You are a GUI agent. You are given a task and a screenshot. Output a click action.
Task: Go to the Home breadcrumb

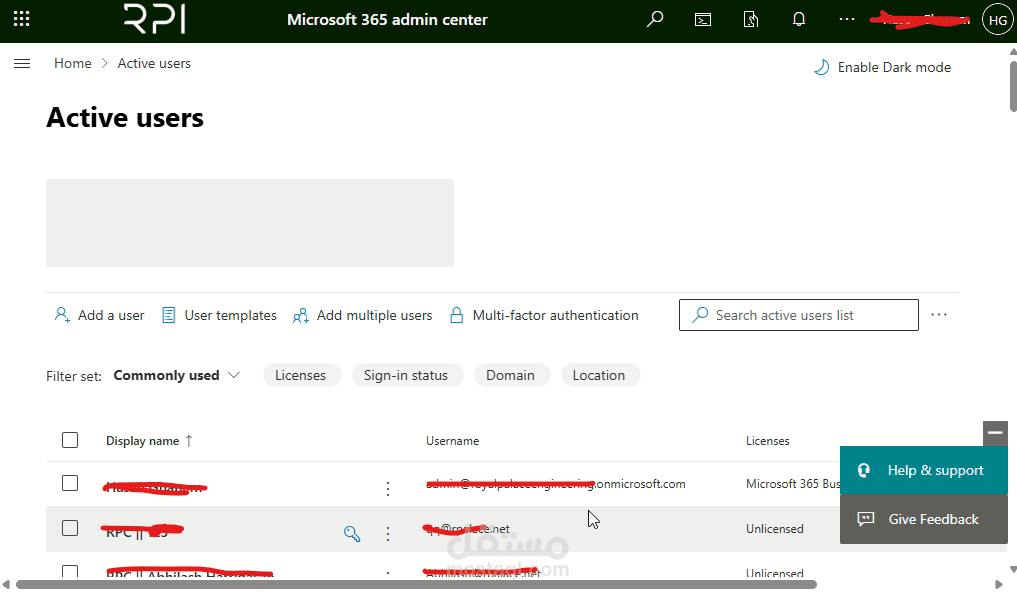pos(73,64)
